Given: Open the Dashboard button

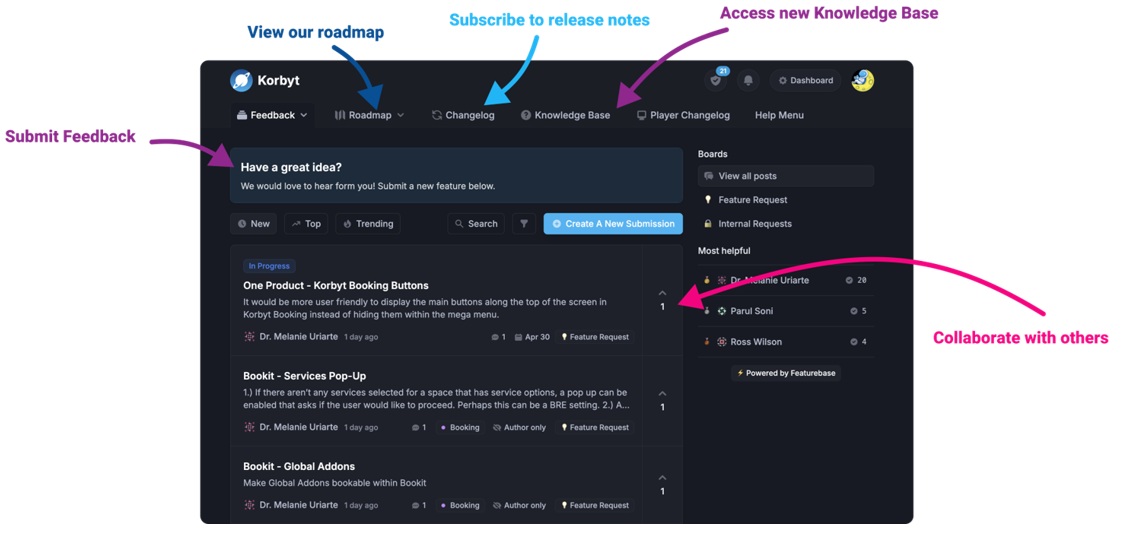Looking at the screenshot, I should point(805,81).
